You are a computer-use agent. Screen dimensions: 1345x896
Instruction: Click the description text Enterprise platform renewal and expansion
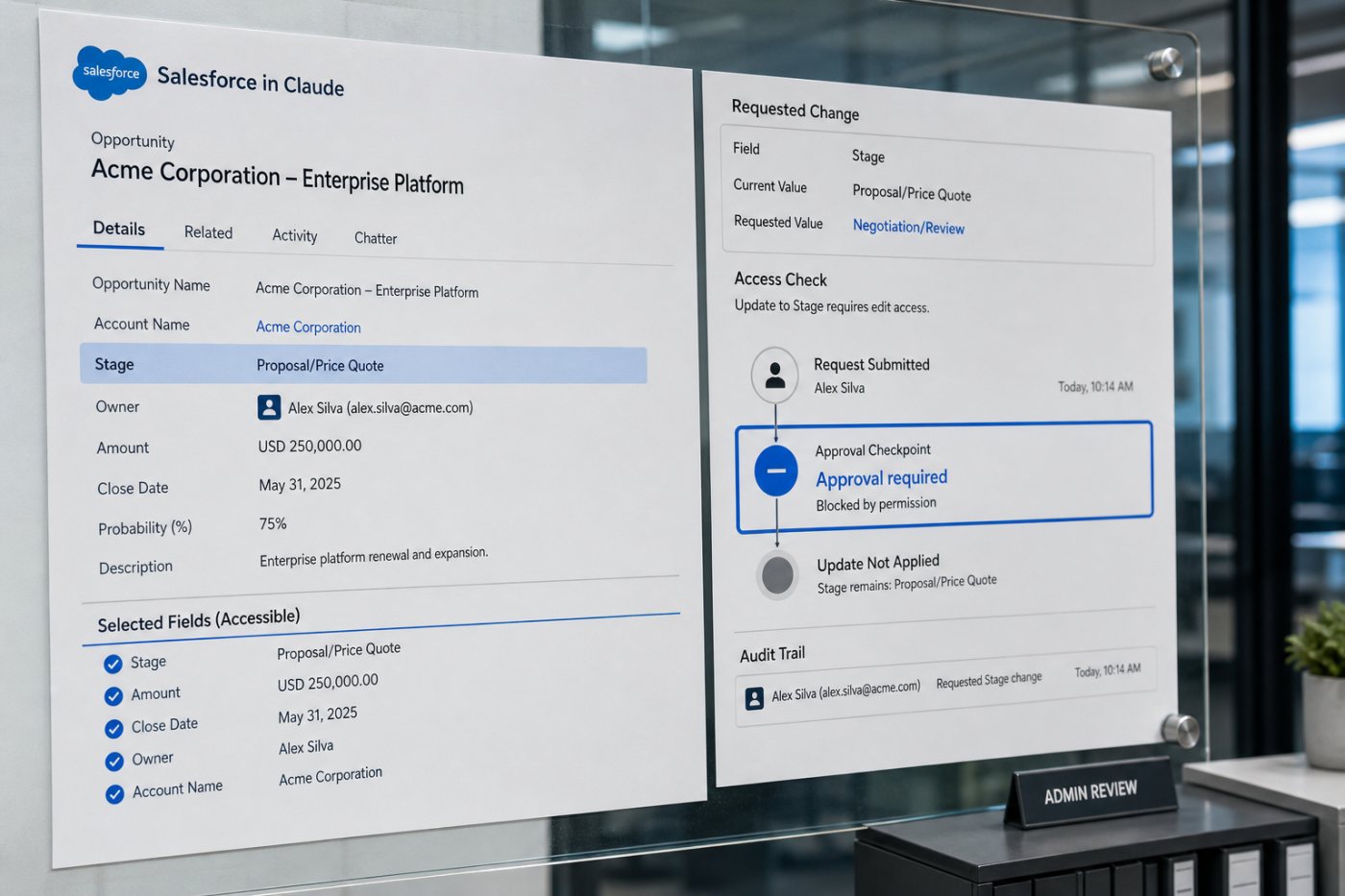click(x=374, y=556)
